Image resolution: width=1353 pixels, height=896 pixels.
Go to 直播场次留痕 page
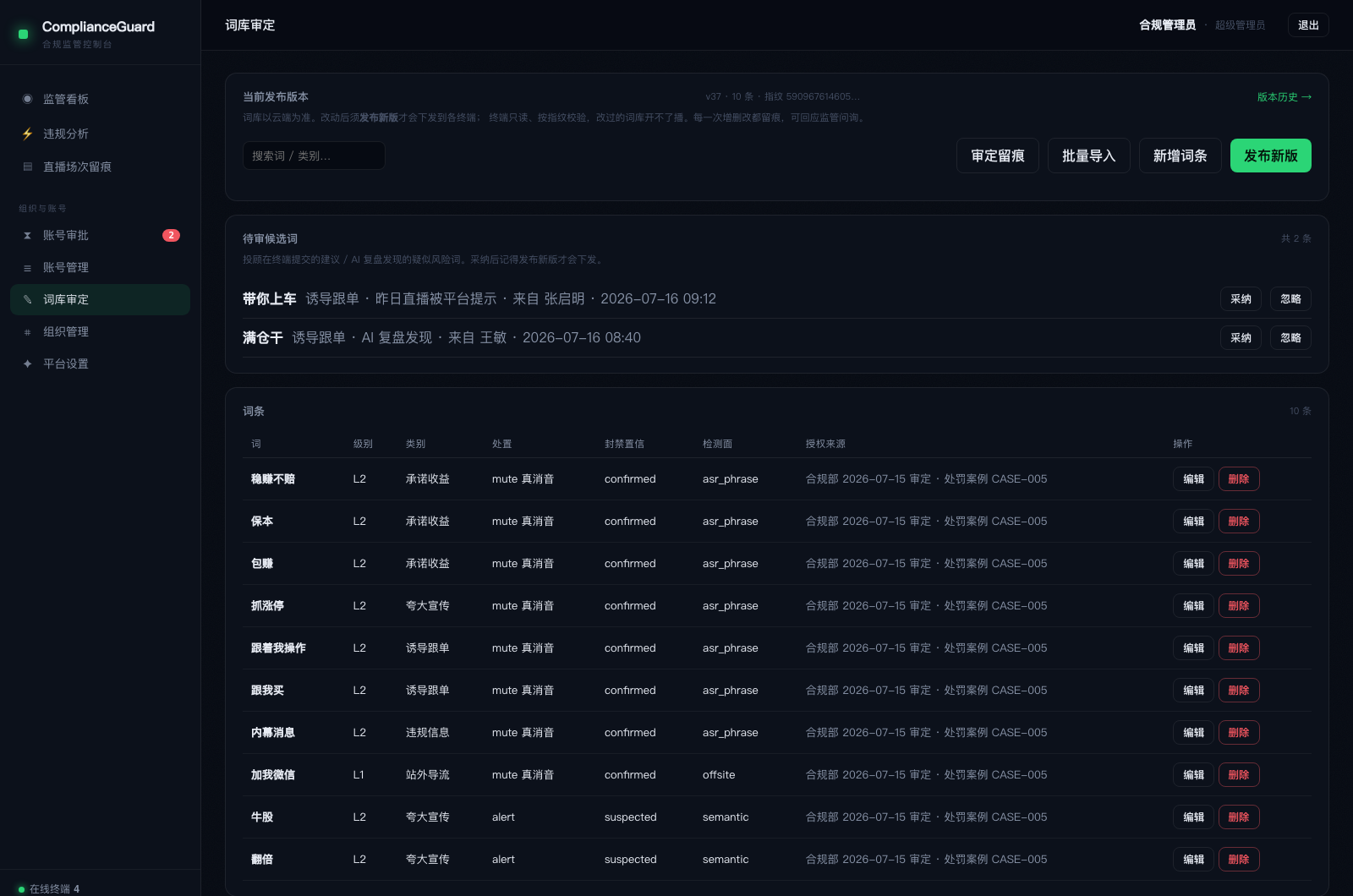click(x=100, y=167)
